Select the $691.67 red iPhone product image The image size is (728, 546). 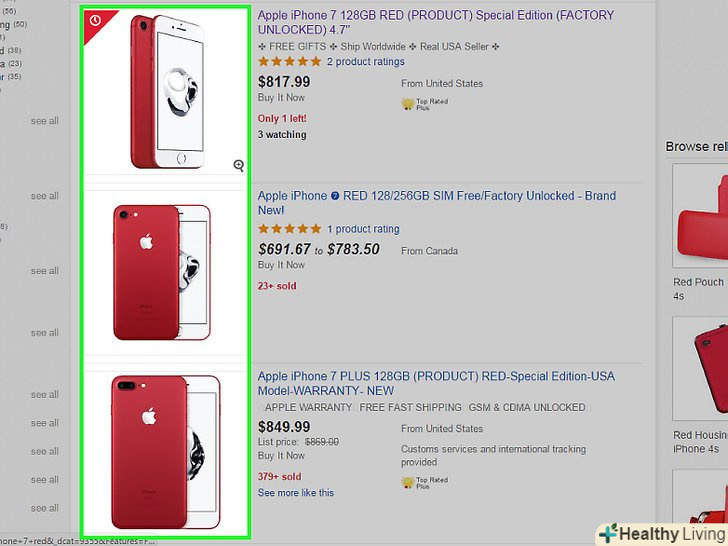click(167, 272)
